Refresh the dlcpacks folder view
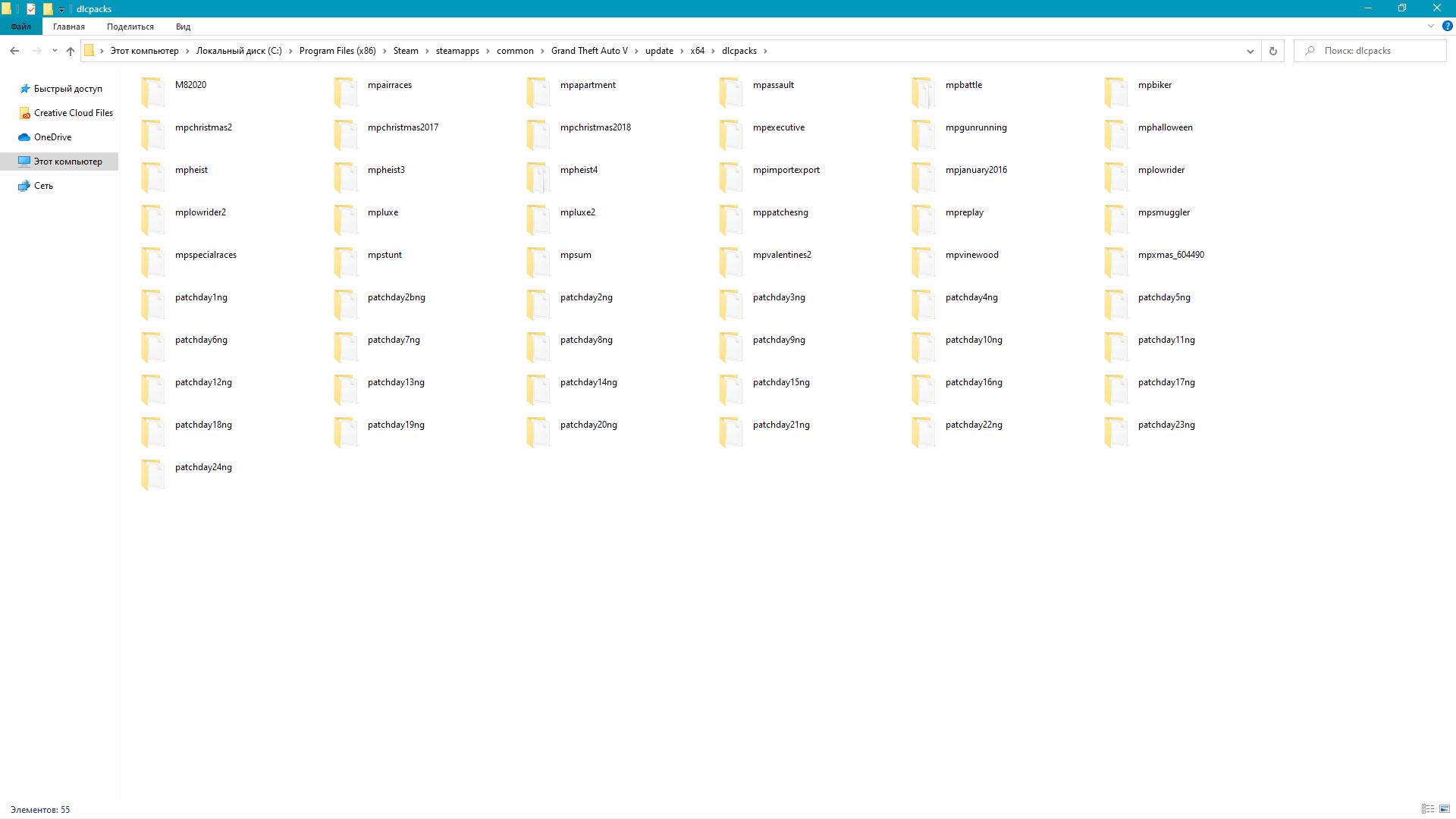The width and height of the screenshot is (1456, 819). point(1273,51)
